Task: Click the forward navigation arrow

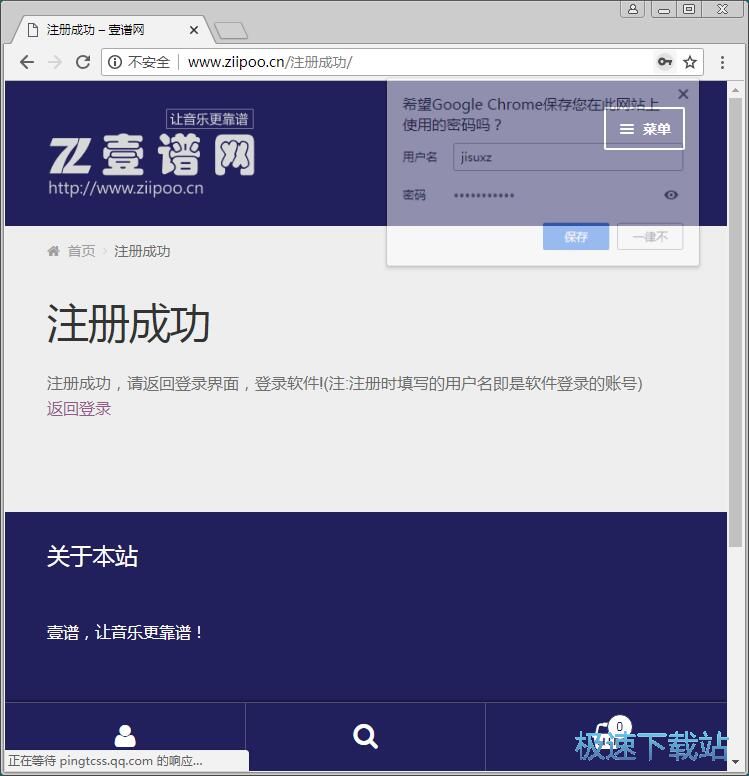Action: [x=55, y=62]
